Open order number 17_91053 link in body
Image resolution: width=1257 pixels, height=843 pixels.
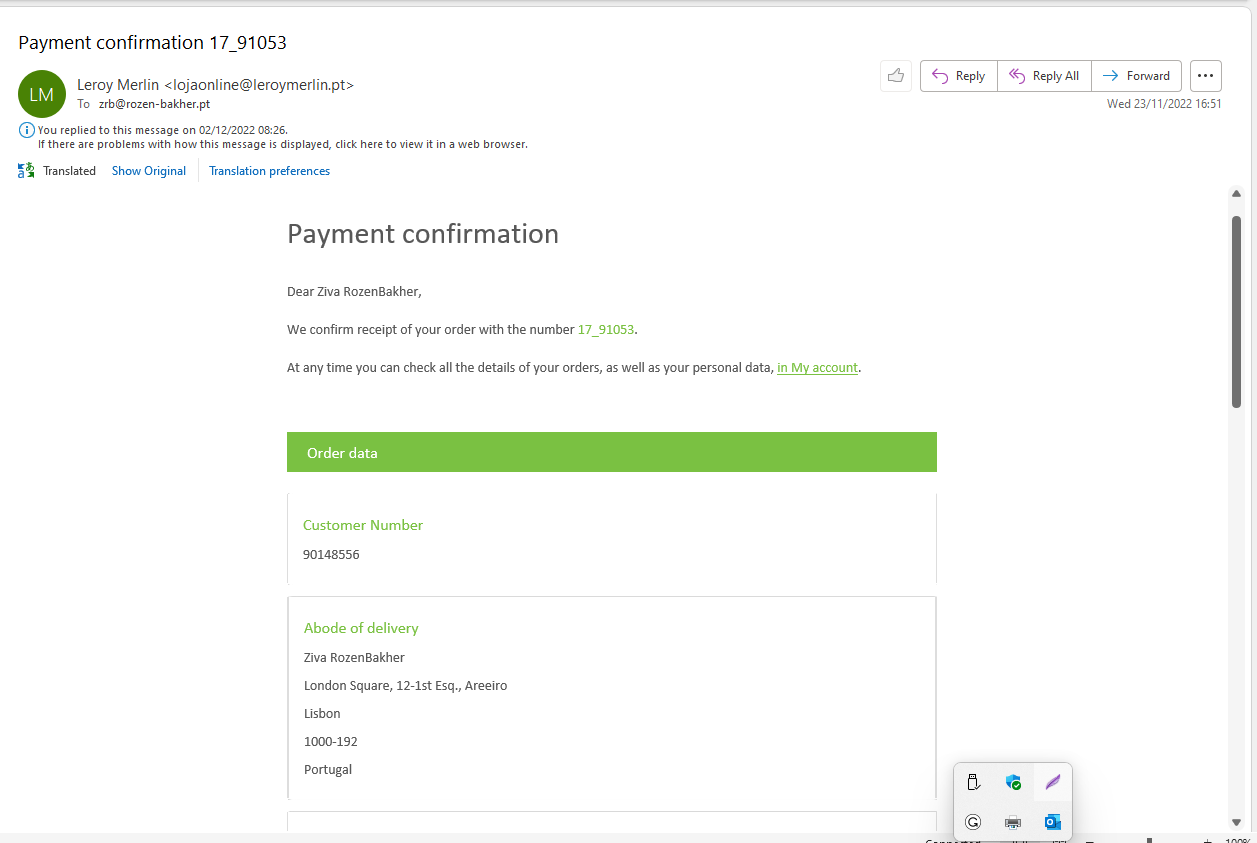pyautogui.click(x=606, y=329)
